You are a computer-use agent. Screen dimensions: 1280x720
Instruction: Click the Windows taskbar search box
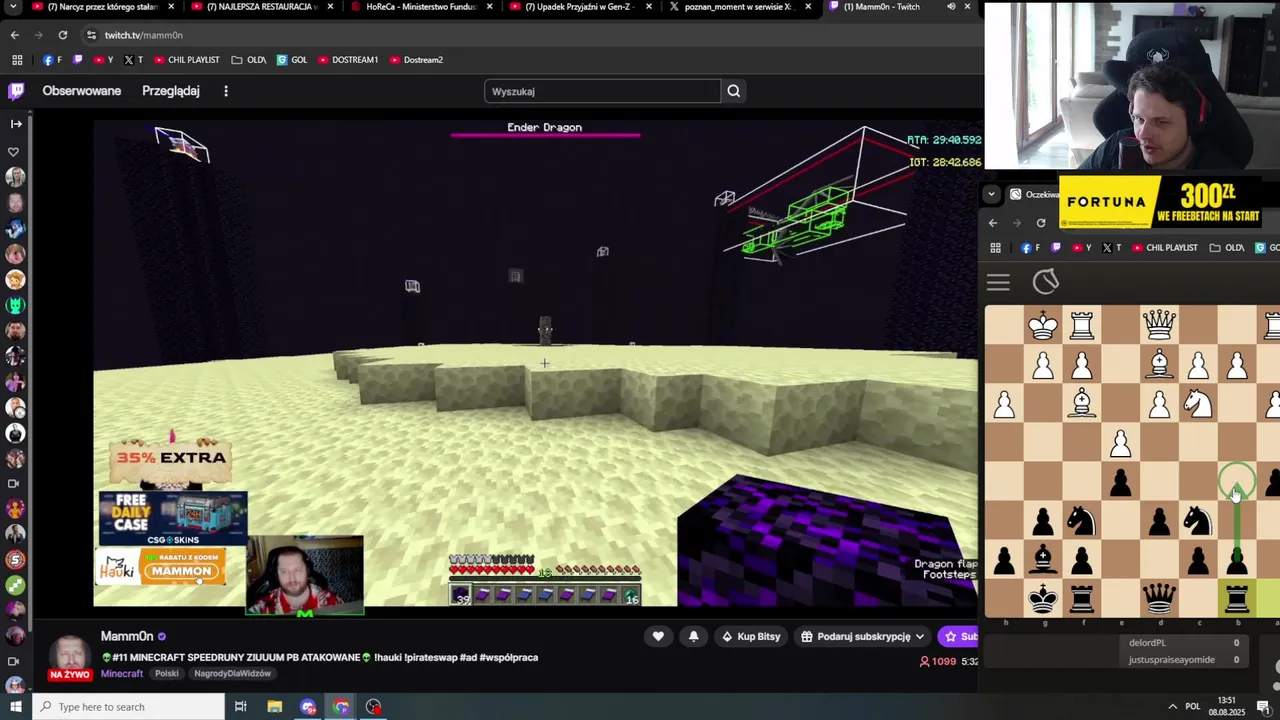(129, 707)
